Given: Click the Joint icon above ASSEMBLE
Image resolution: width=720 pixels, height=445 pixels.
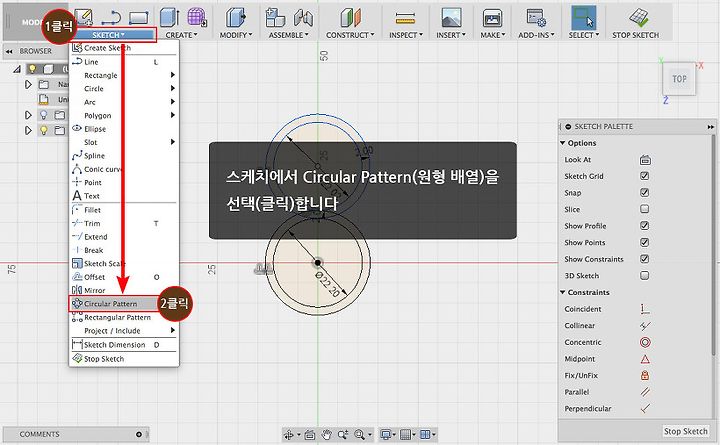Looking at the screenshot, I should click(303, 18).
